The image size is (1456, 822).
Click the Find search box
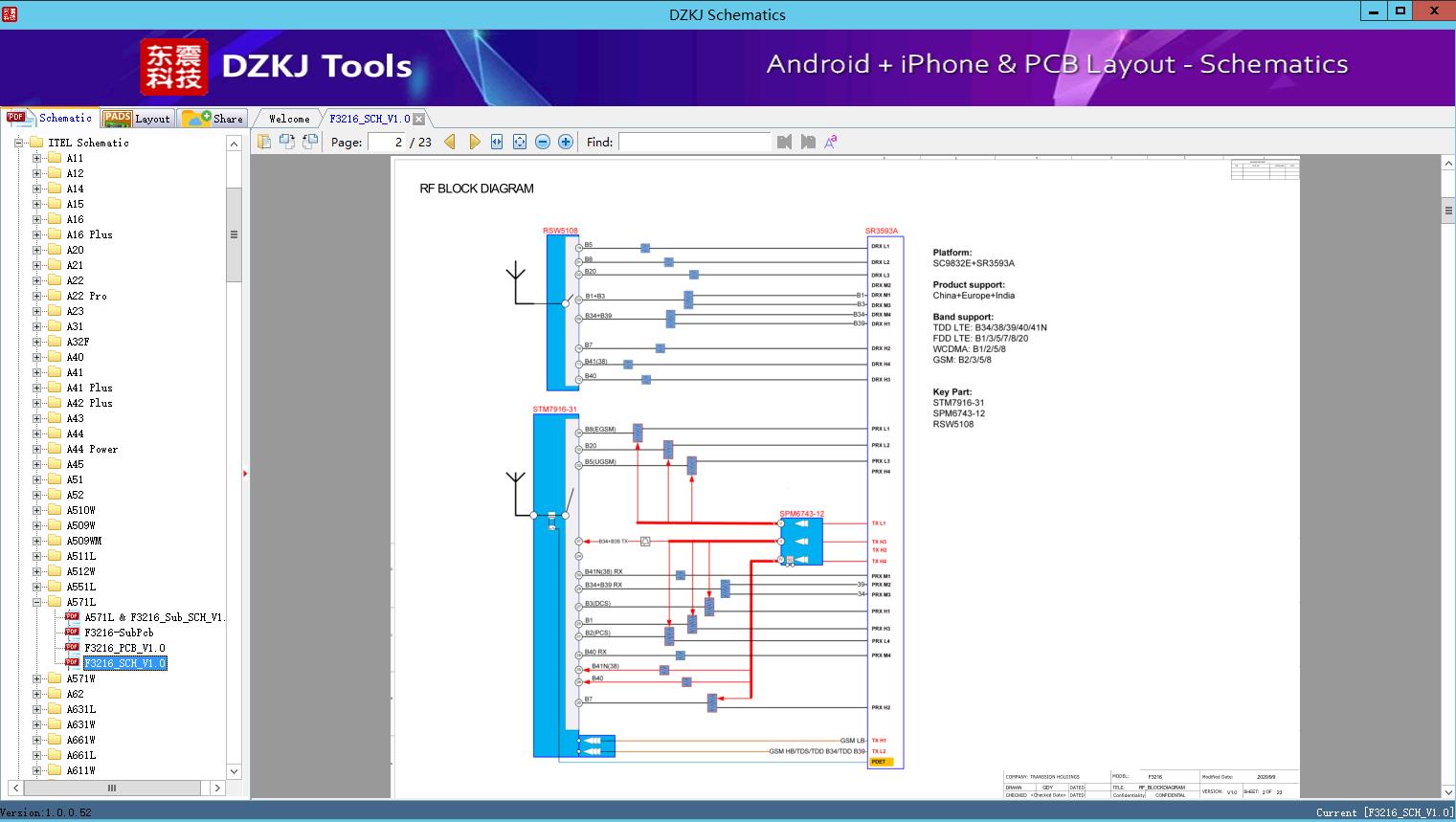coord(695,142)
